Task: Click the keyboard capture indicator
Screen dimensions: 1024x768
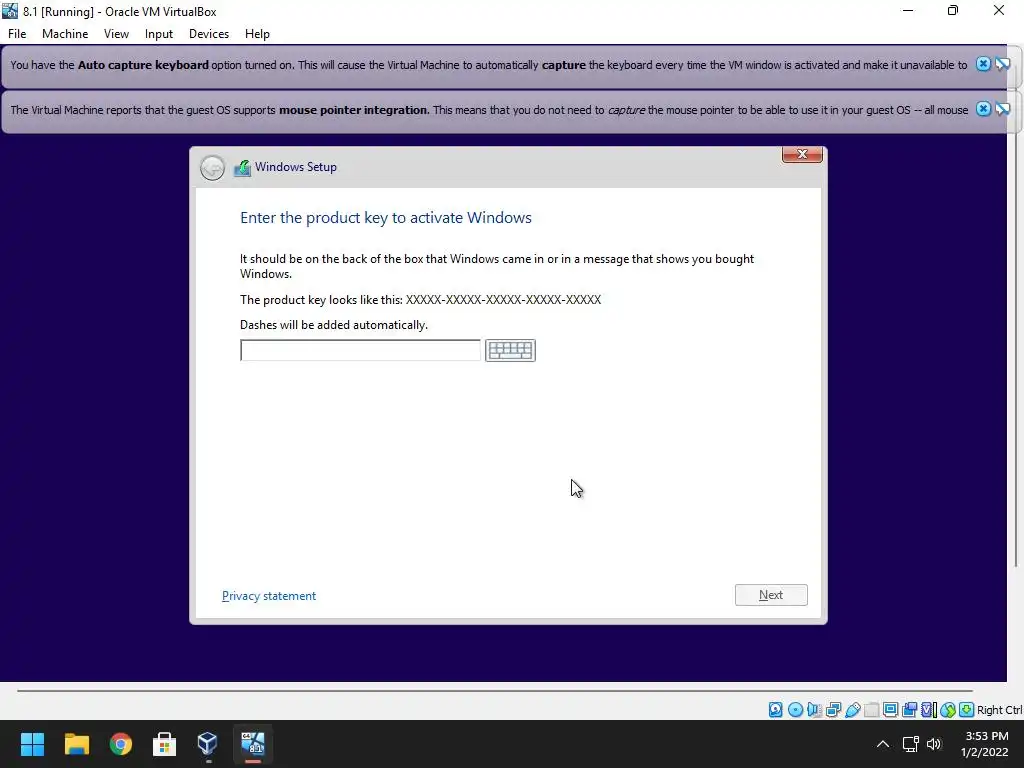Action: coord(967,709)
